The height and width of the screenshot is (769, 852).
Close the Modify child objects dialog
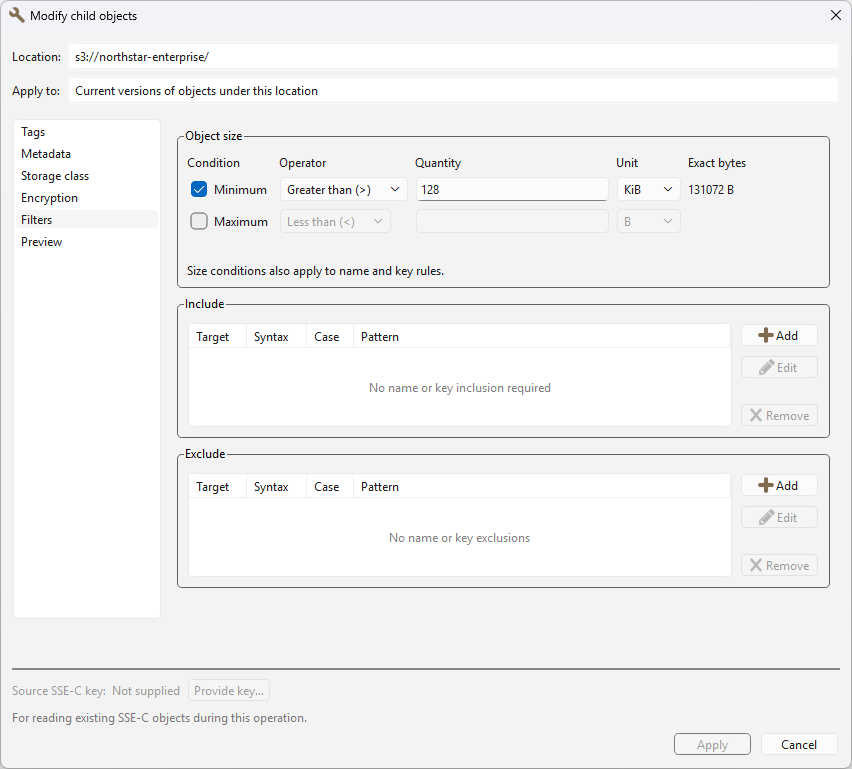pos(836,15)
